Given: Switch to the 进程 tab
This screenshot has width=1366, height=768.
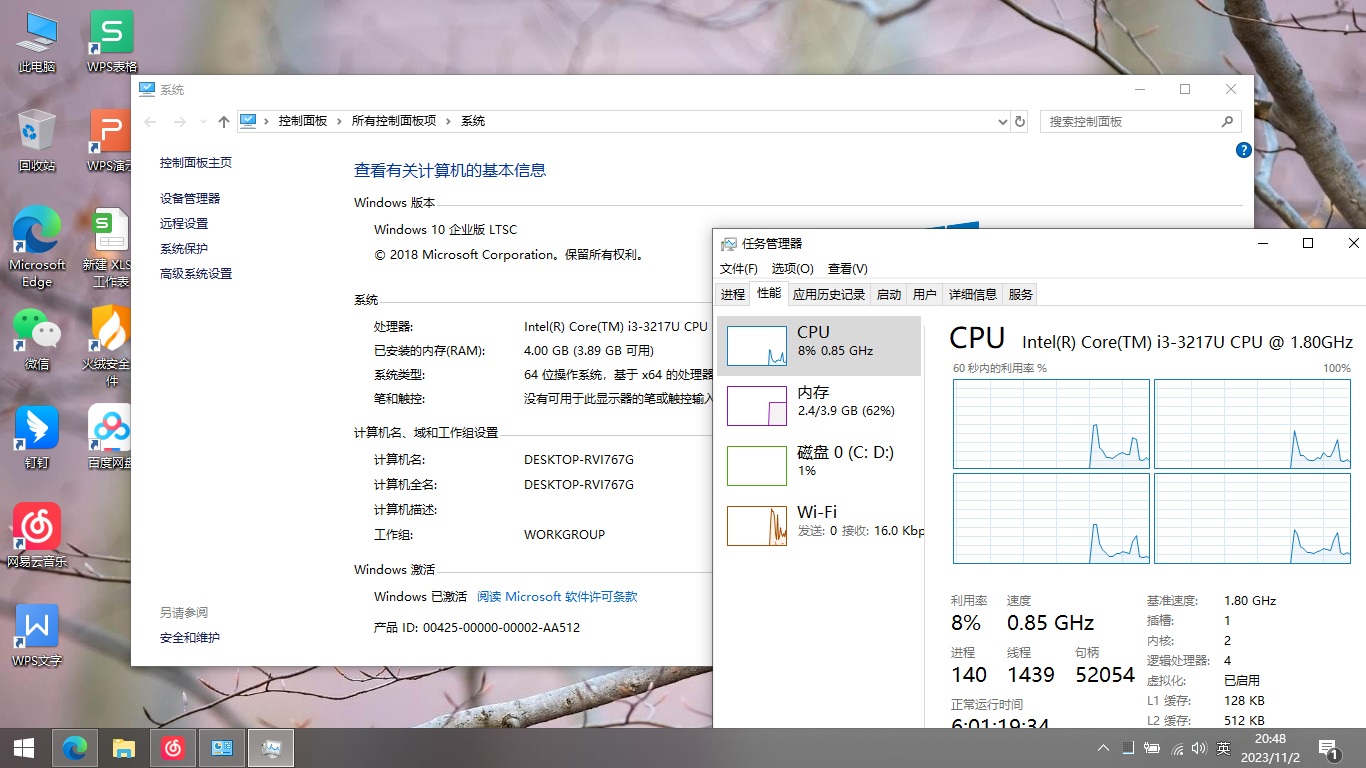Looking at the screenshot, I should point(733,294).
